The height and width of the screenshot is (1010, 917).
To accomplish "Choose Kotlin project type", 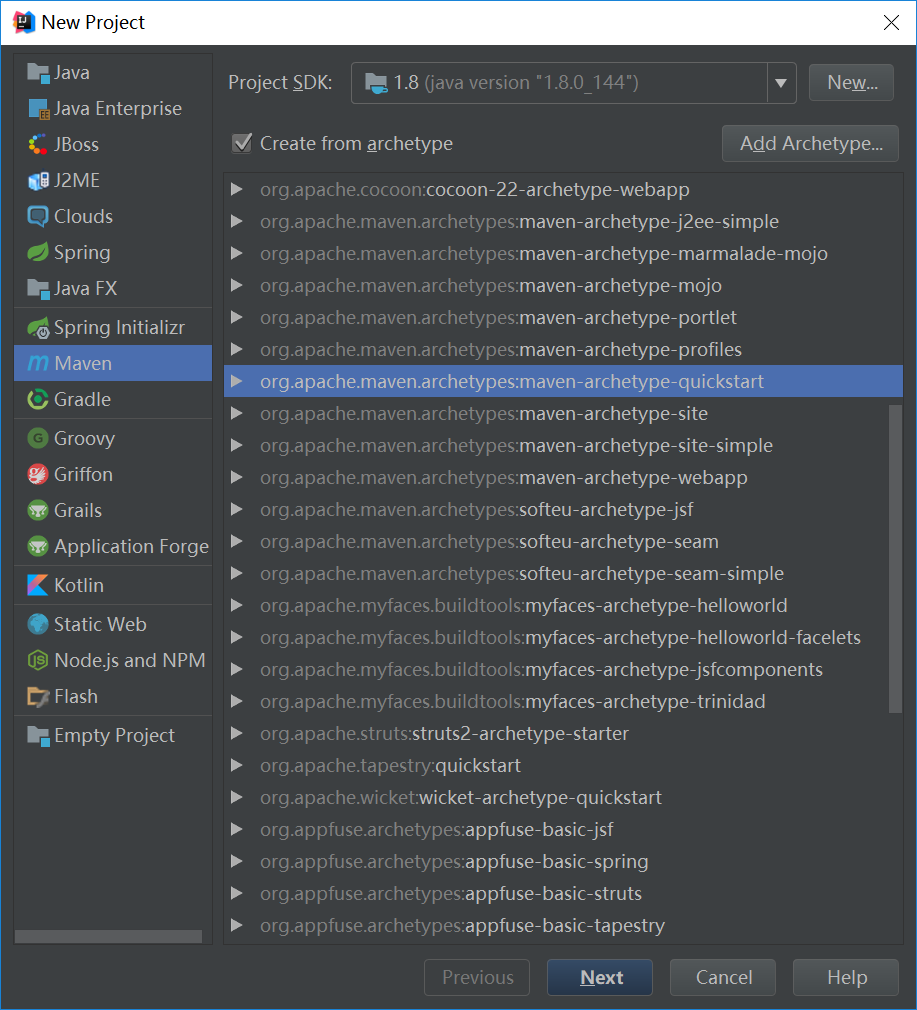I will pos(113,586).
